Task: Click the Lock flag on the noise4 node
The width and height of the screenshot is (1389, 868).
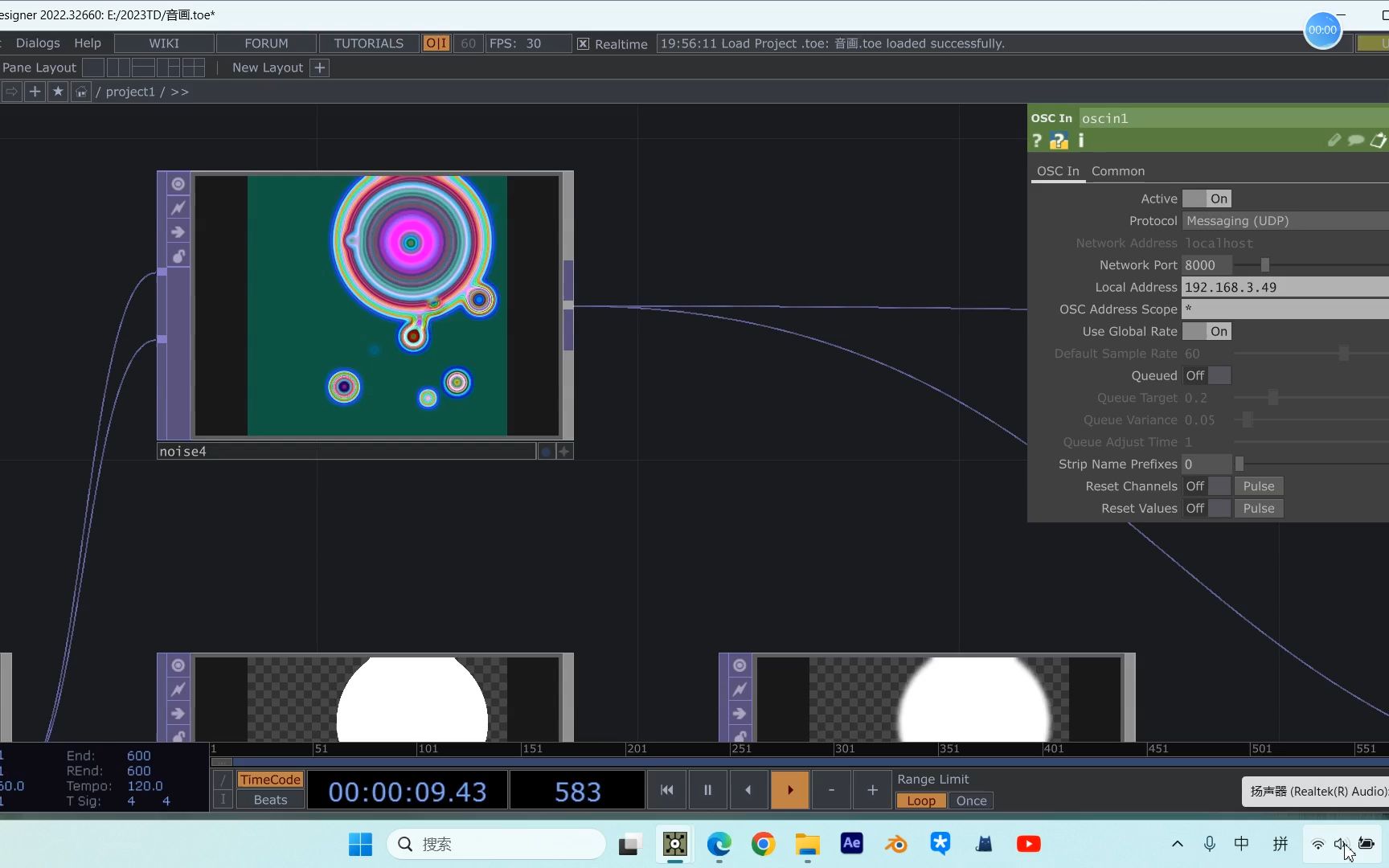Action: (178, 256)
